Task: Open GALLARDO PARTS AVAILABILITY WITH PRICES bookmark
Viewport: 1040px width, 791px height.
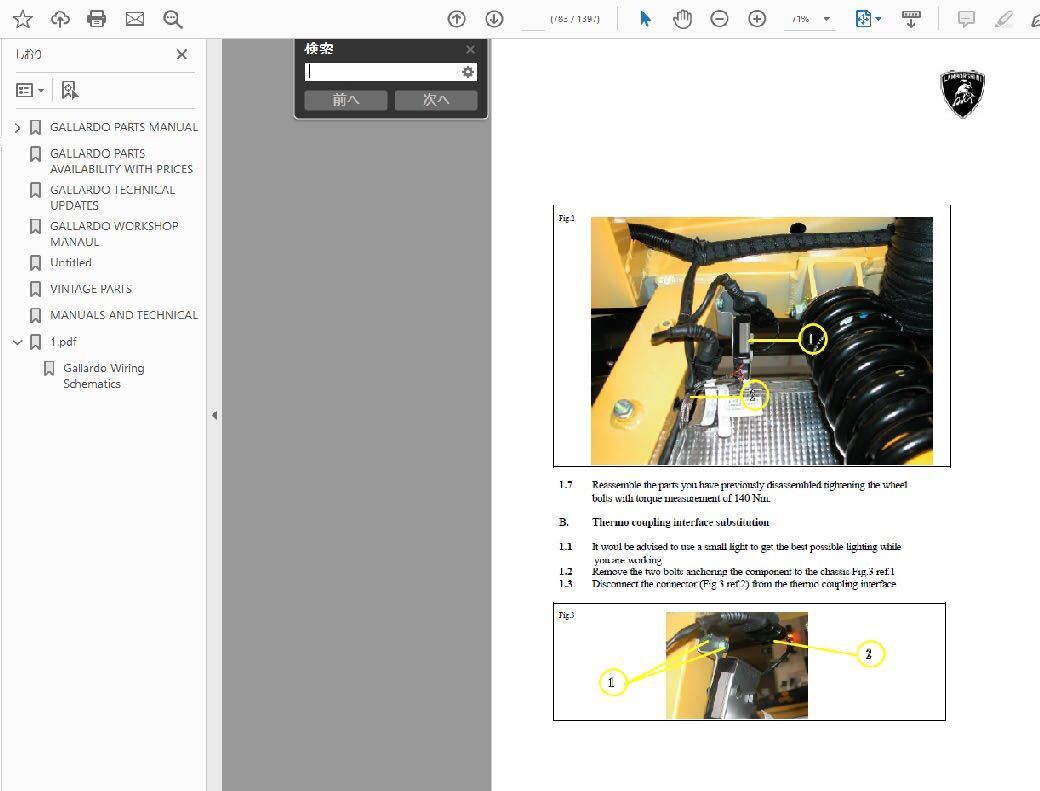Action: pos(121,161)
